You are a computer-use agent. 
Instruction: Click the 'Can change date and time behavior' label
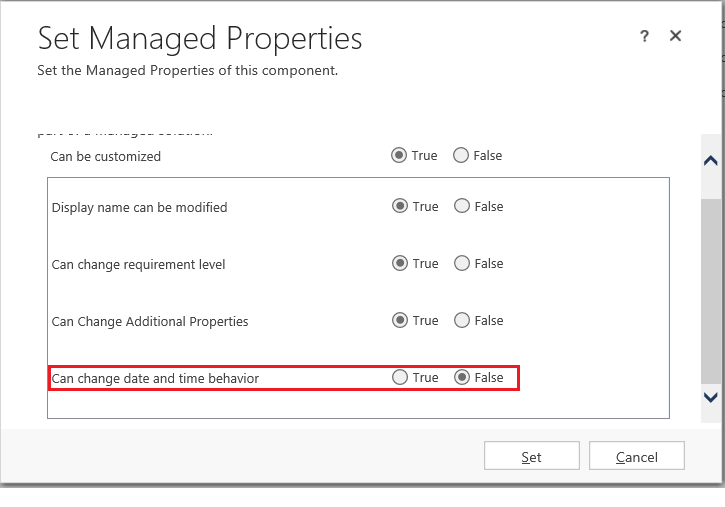(x=155, y=378)
